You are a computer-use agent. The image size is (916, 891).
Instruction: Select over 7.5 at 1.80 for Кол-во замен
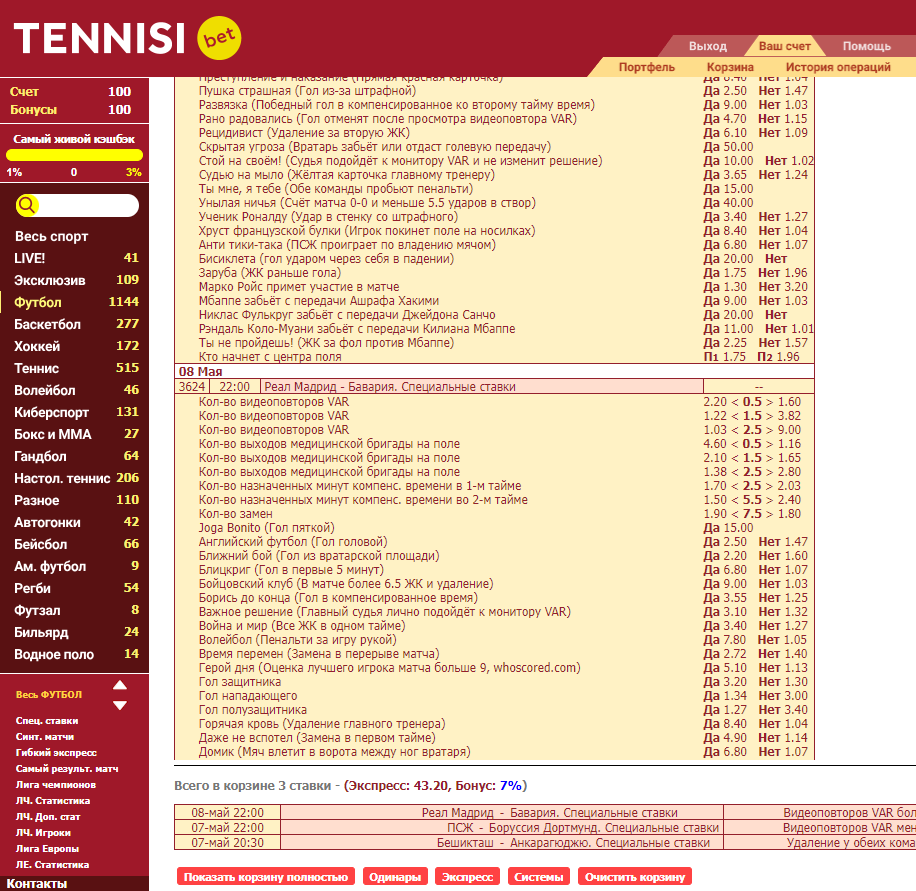coord(789,514)
